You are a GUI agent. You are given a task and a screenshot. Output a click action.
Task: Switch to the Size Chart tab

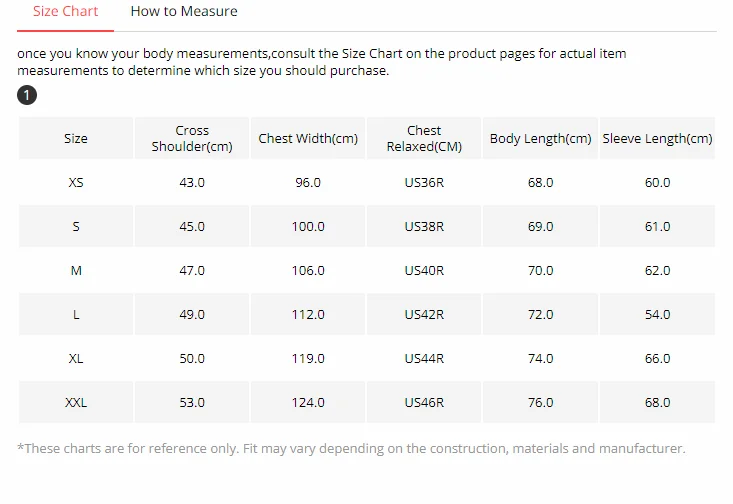pos(65,11)
